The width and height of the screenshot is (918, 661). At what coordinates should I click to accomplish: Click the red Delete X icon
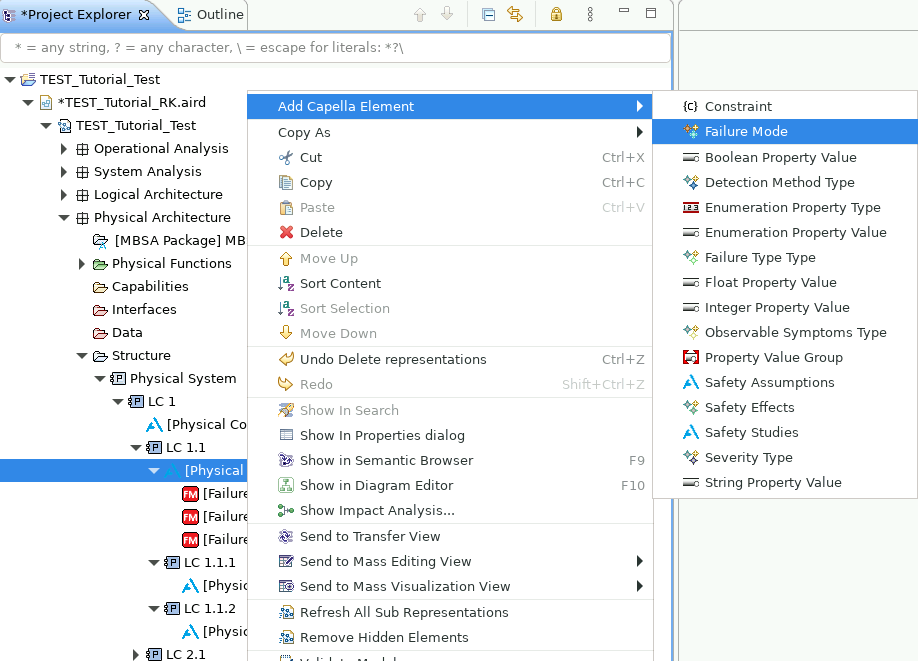click(286, 232)
